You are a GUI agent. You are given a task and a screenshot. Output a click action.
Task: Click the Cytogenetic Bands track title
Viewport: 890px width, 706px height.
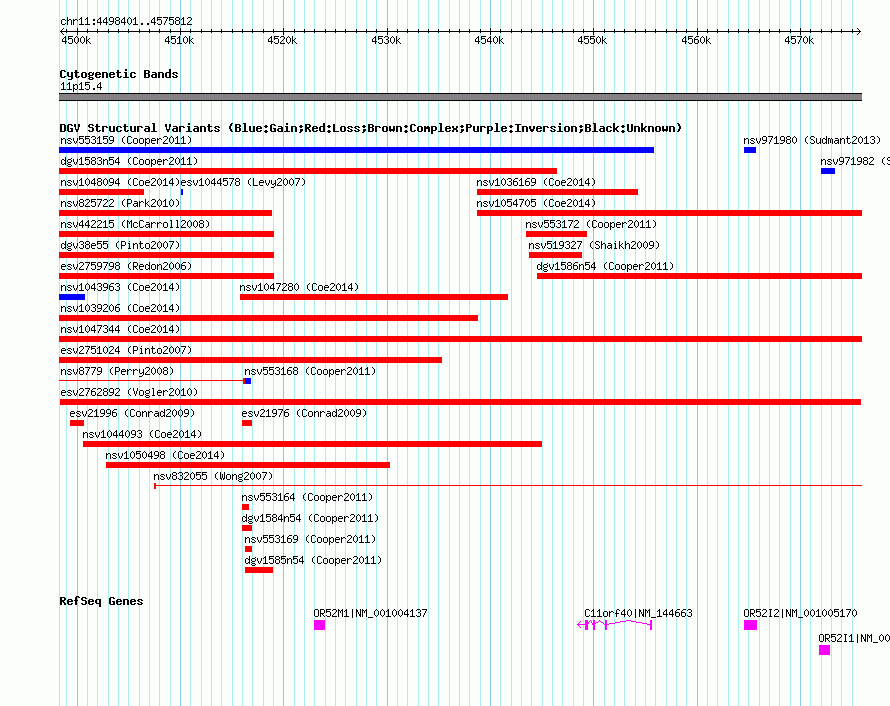119,74
